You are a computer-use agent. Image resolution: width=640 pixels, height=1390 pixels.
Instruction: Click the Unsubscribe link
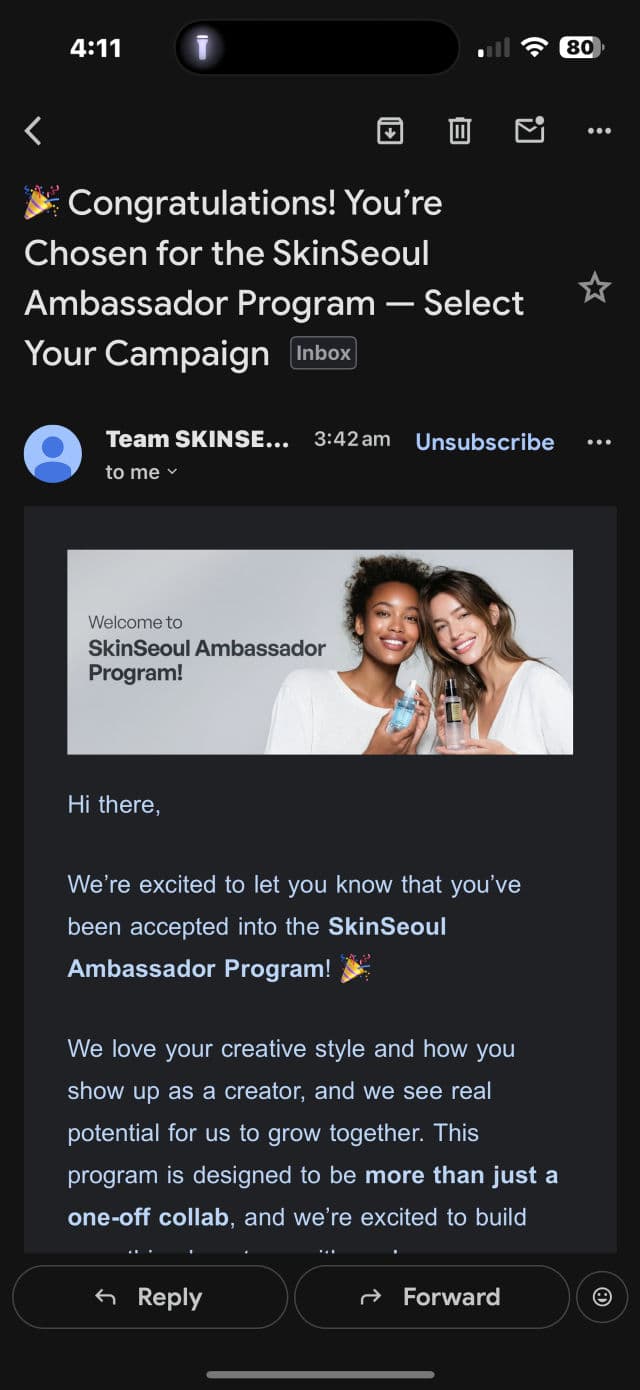[x=485, y=442]
